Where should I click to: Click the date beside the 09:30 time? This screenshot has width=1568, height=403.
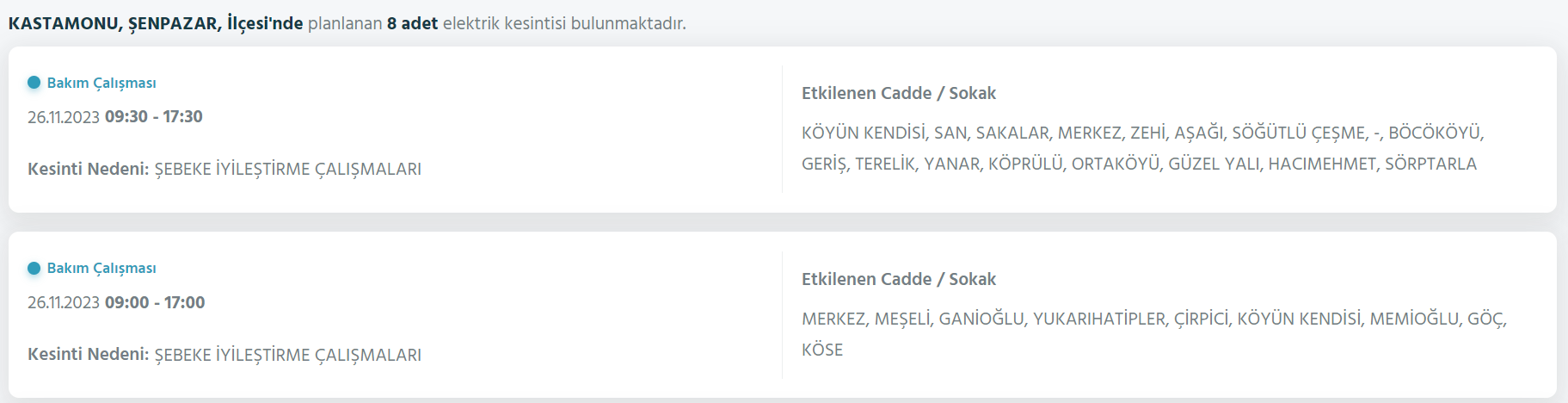coord(64,117)
